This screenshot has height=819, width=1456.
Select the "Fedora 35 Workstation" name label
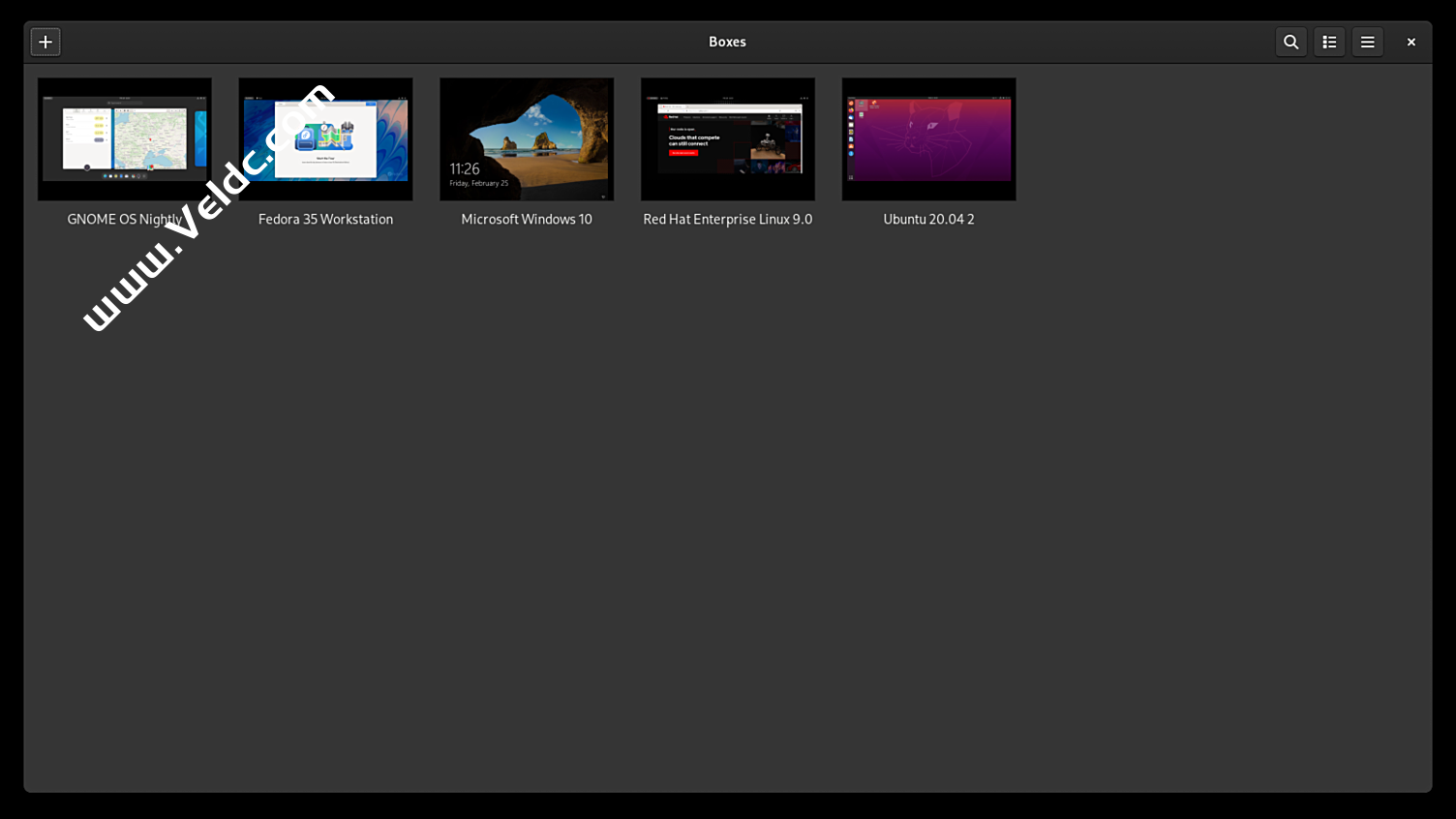(x=325, y=220)
